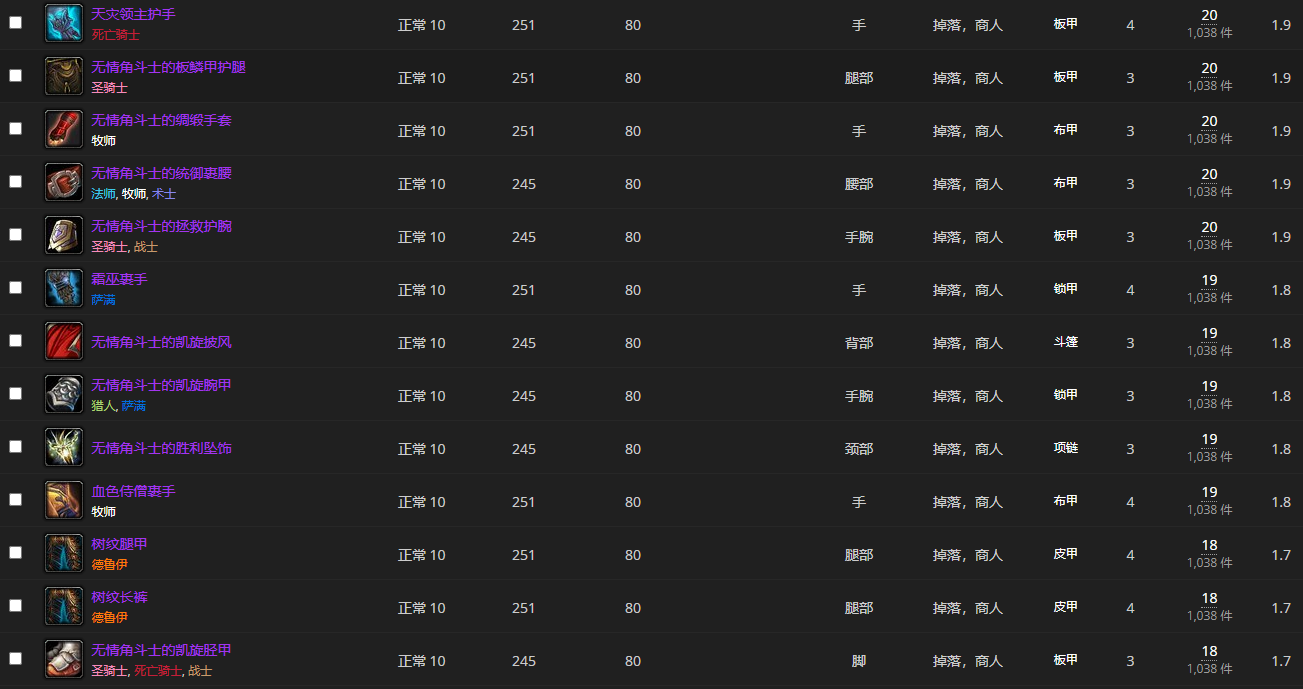Click the 血色侍僧裹手 item icon
The height and width of the screenshot is (689, 1303).
point(64,500)
